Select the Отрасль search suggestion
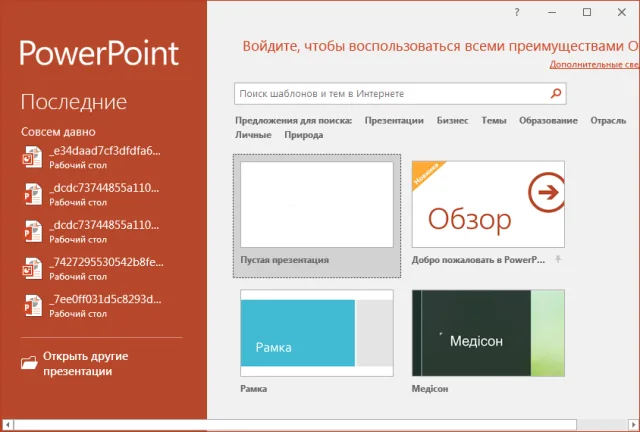Image resolution: width=640 pixels, height=432 pixels. coord(608,120)
